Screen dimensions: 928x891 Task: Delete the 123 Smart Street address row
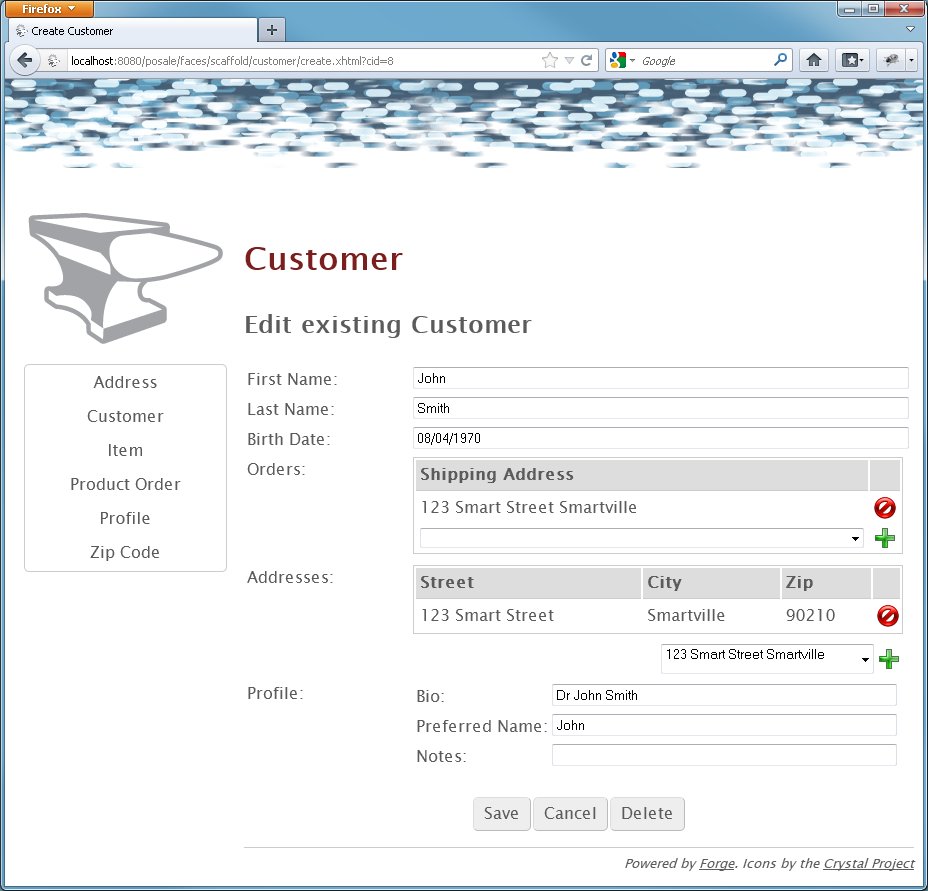(886, 615)
